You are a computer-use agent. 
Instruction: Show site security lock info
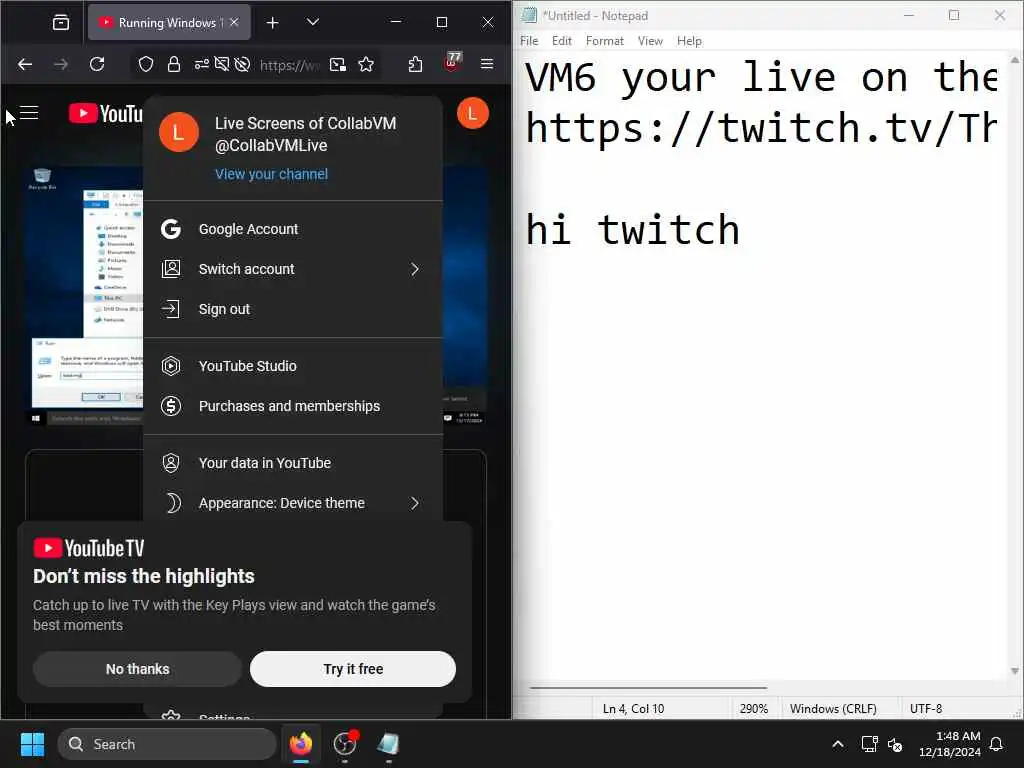(174, 64)
